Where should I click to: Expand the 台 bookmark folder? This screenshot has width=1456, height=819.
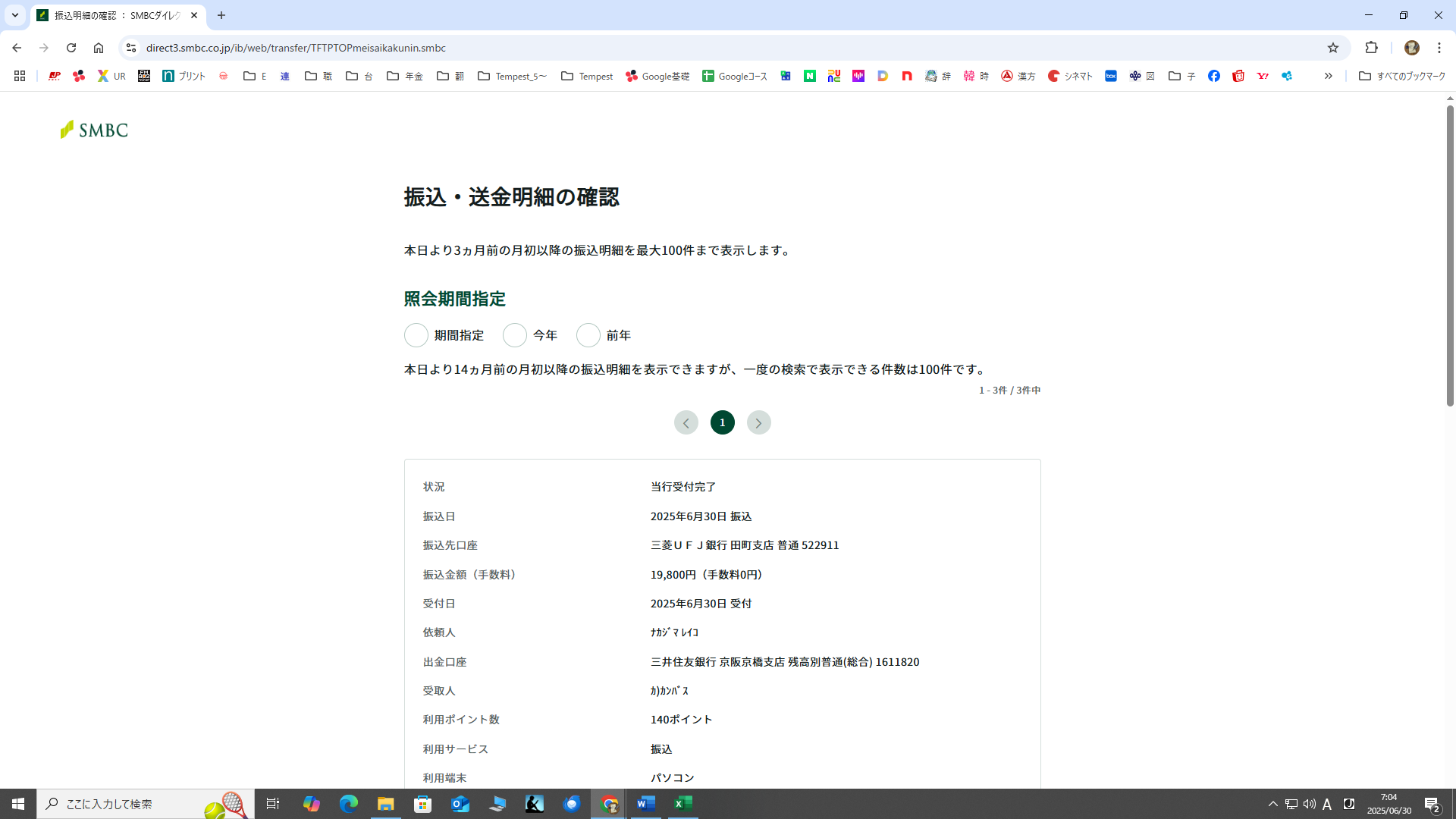tap(359, 76)
